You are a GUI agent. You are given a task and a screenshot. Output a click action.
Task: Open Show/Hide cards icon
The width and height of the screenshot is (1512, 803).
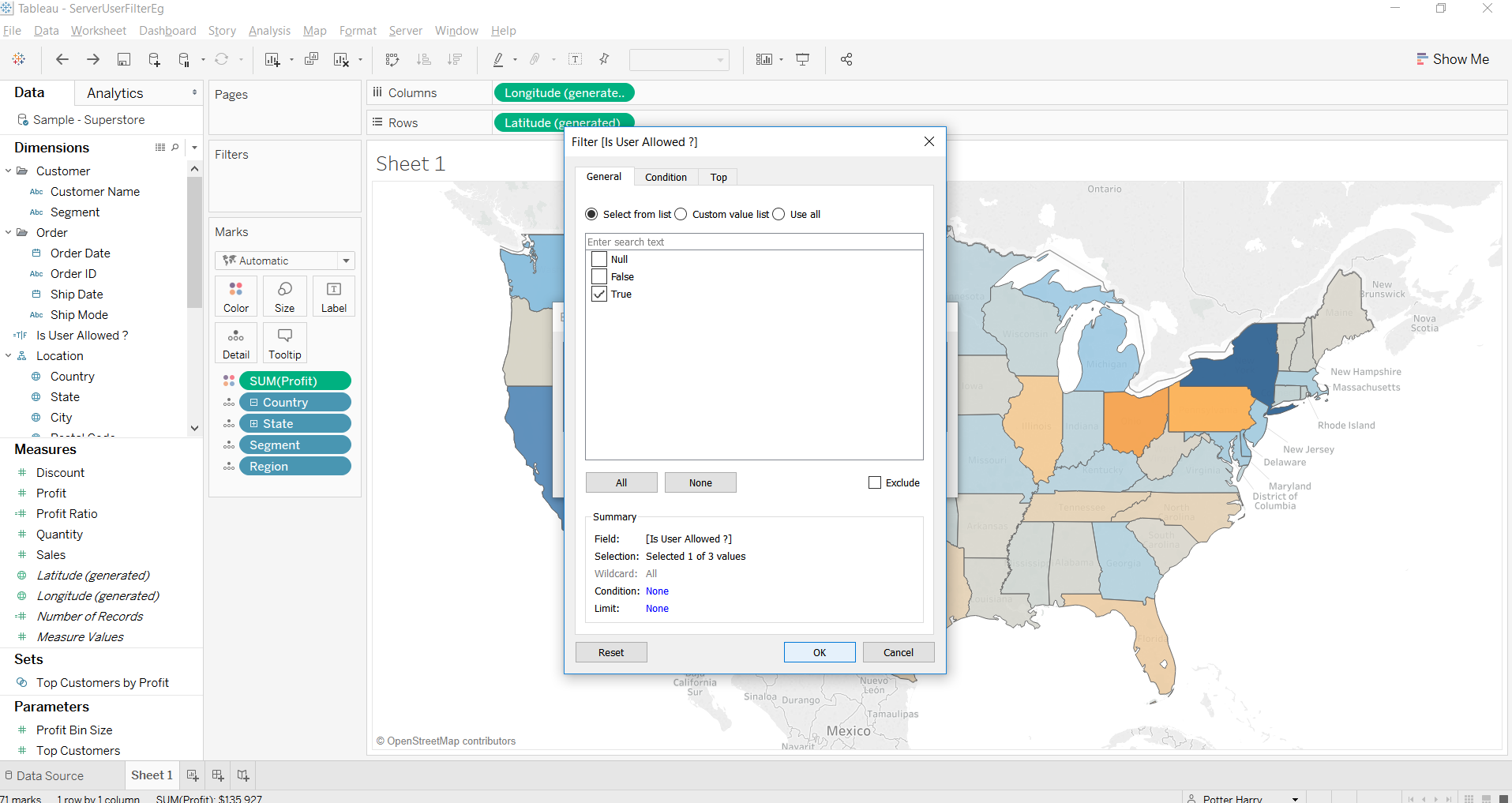coord(764,59)
